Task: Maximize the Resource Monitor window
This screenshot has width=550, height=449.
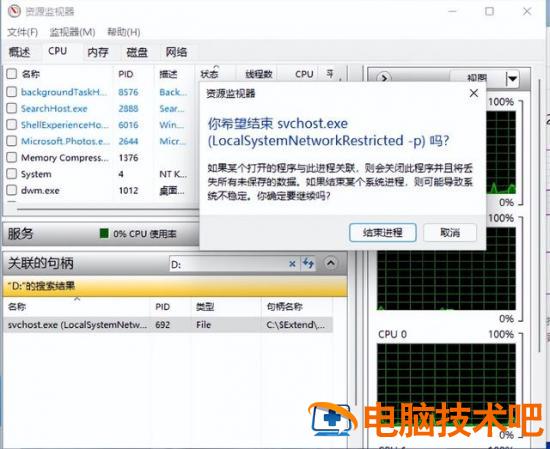Action: coord(489,11)
